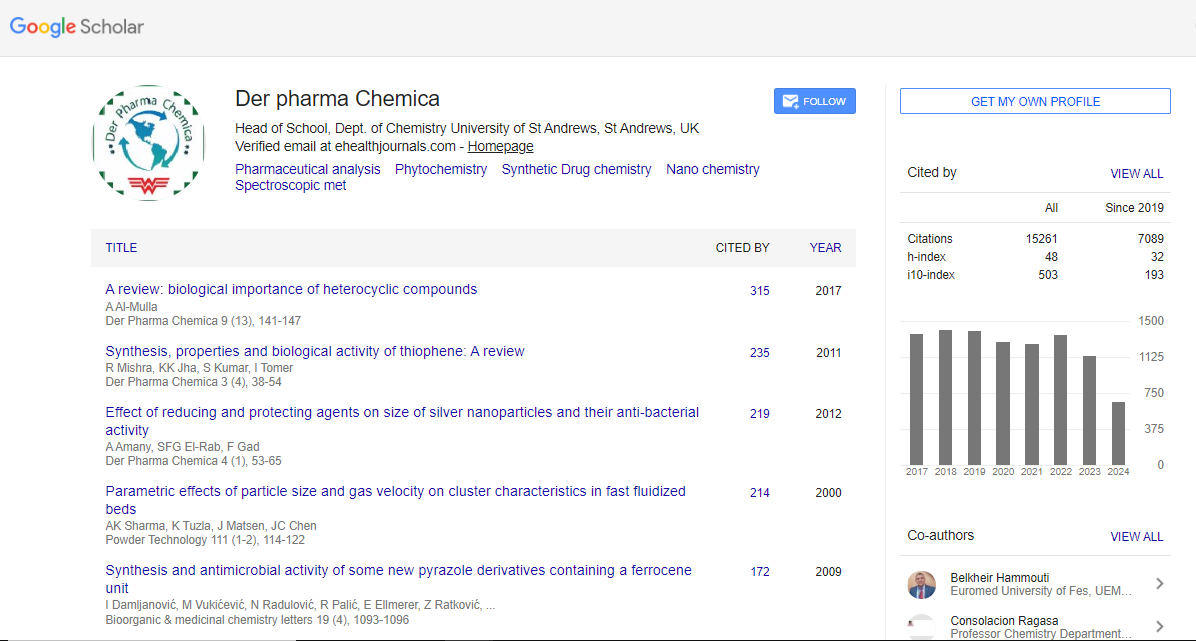Expand Belkheir Hammouti co-author chevron
This screenshot has height=641, width=1196.
click(1159, 584)
